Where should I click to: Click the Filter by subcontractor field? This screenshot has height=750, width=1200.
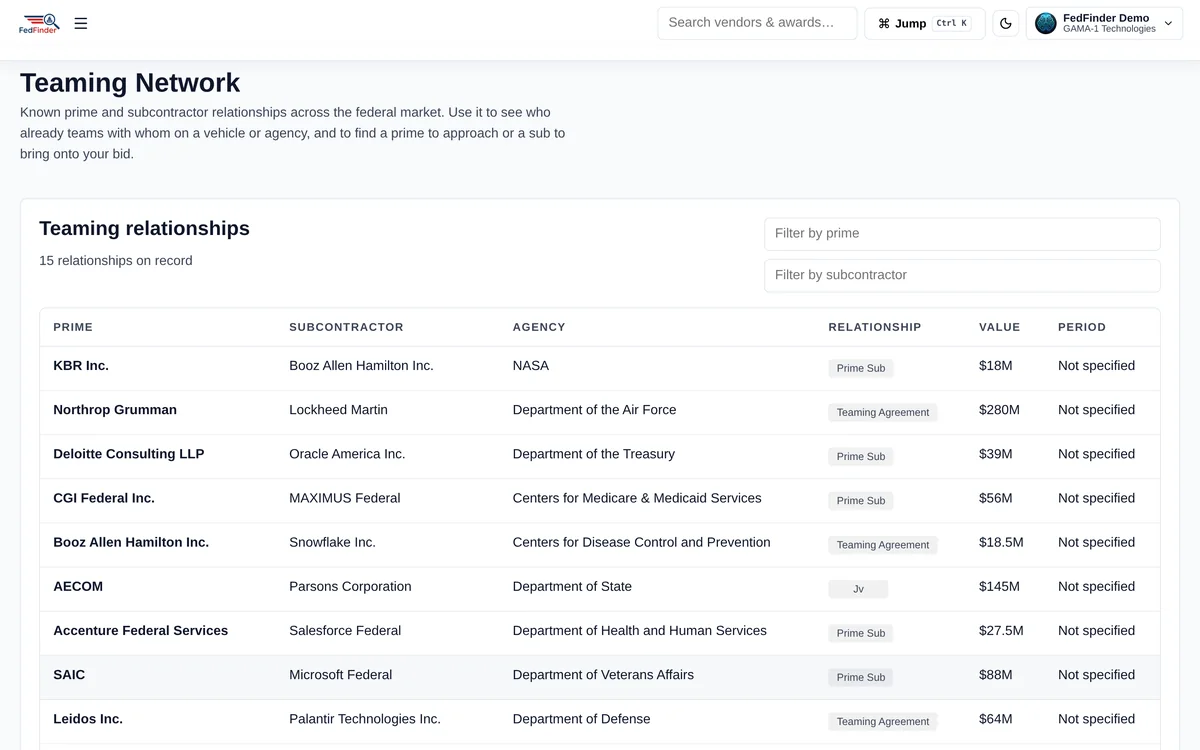coord(962,276)
